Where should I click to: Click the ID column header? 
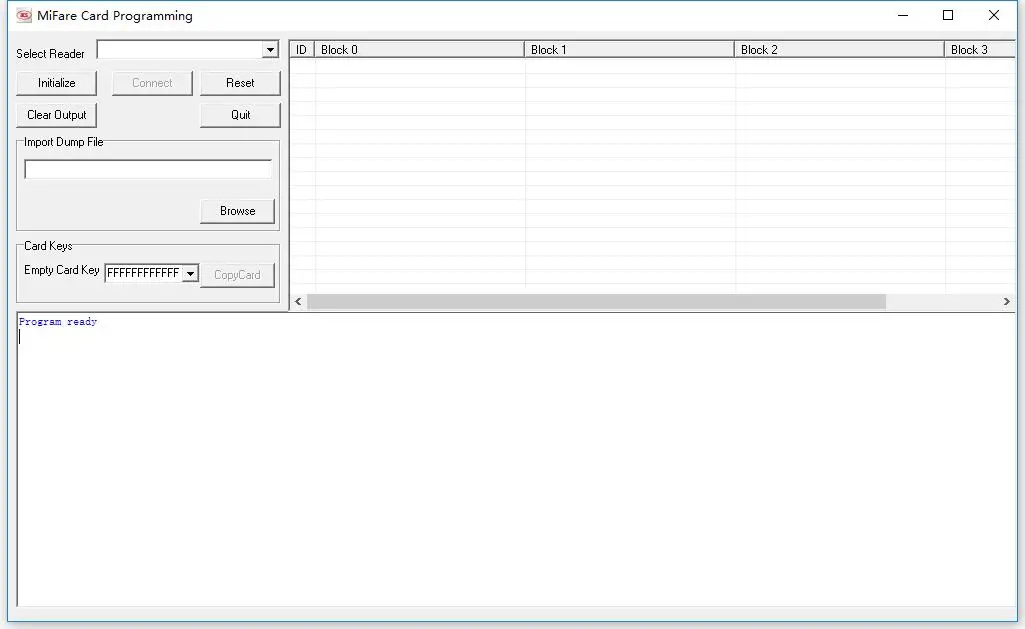click(301, 50)
